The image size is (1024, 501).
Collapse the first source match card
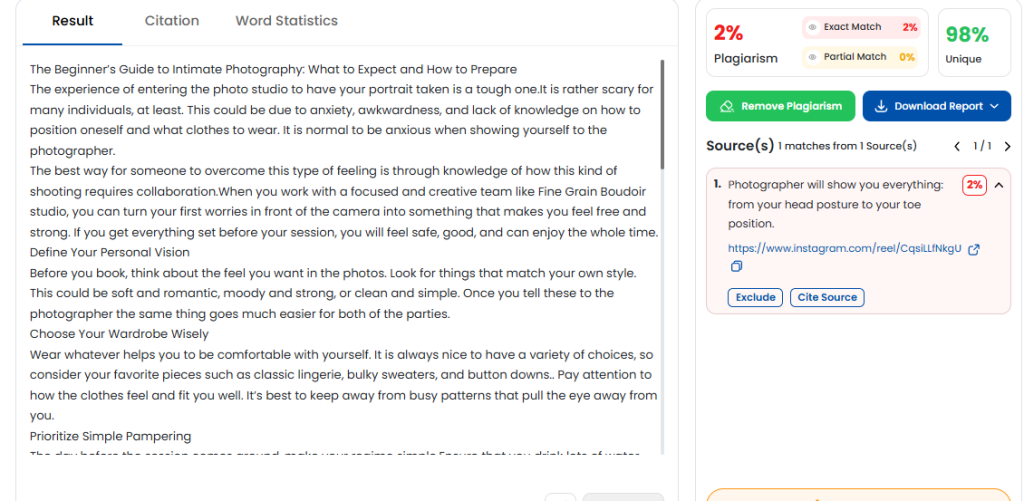tap(999, 186)
